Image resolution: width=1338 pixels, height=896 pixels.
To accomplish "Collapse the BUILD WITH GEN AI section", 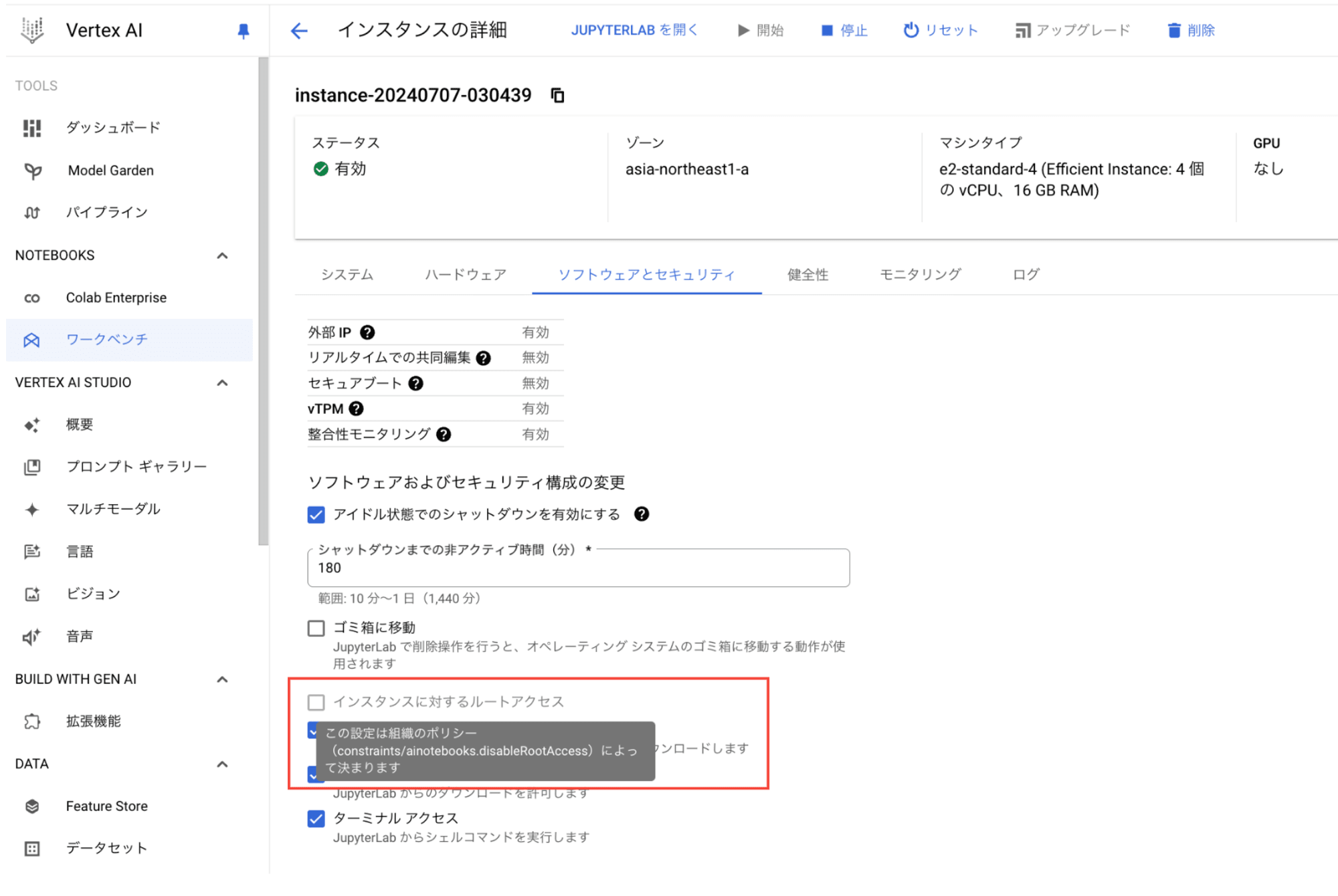I will (x=223, y=680).
